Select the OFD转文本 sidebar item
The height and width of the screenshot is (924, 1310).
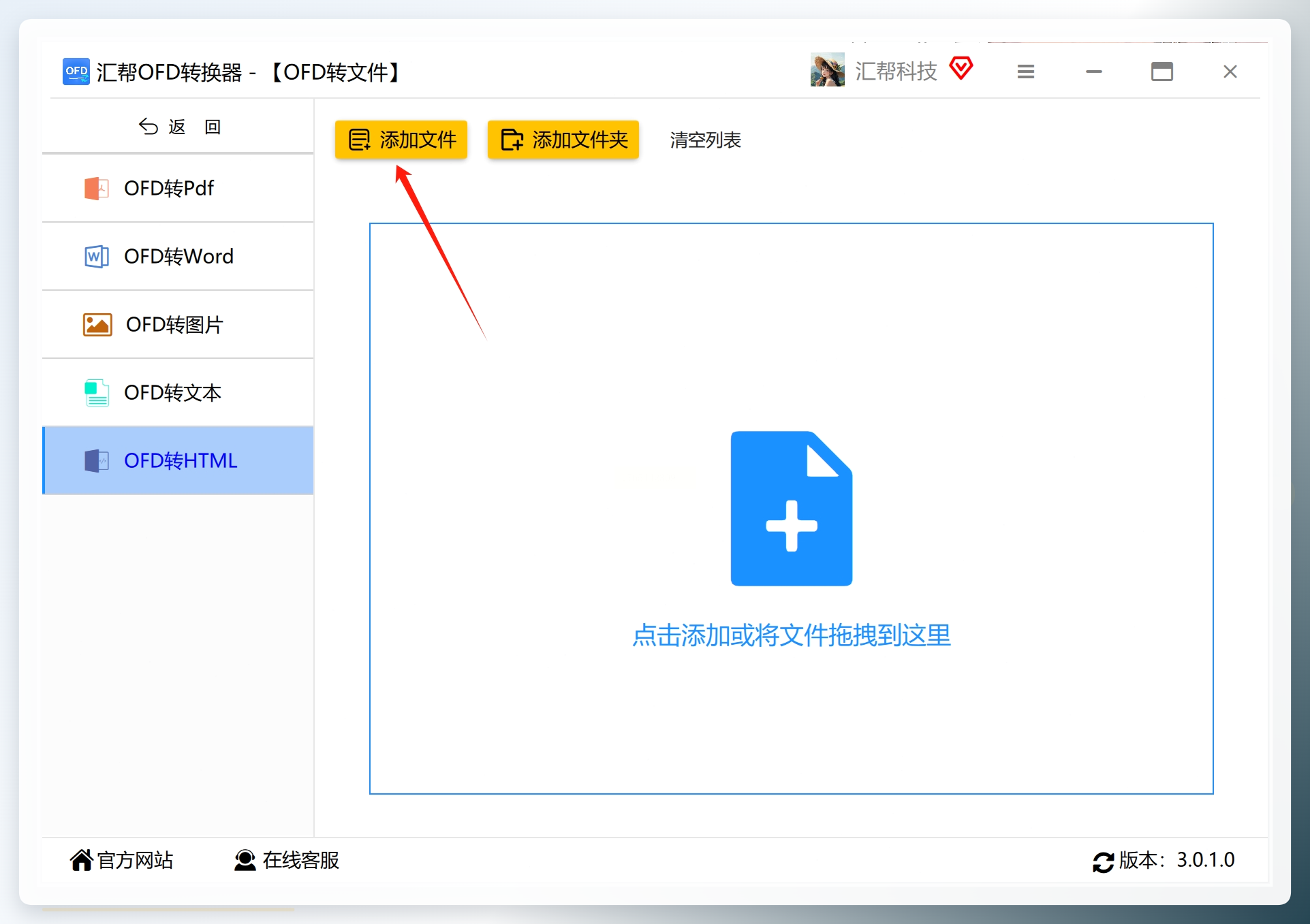tap(178, 392)
